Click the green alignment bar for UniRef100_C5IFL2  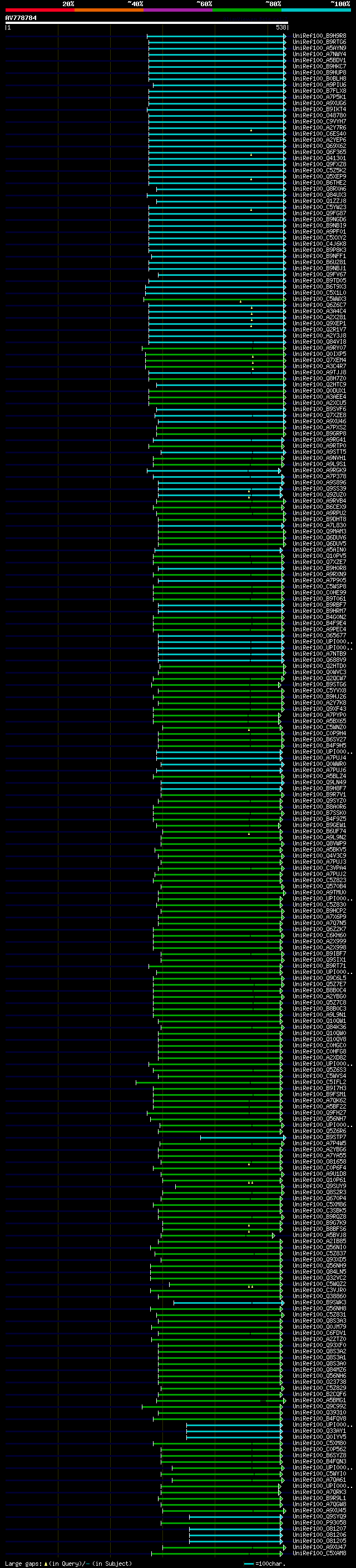208,1082
